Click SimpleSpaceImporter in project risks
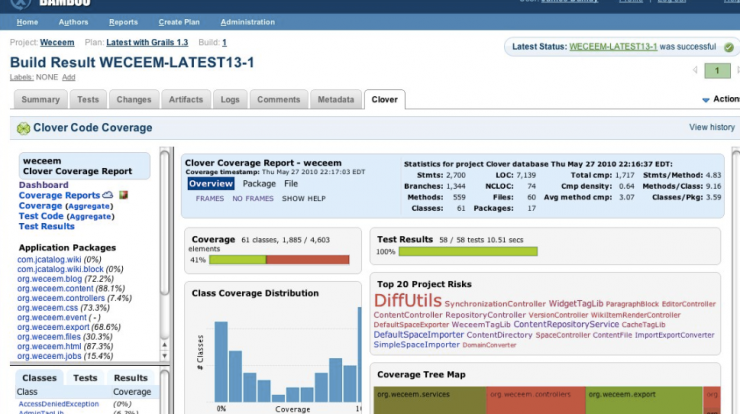Screen dimensions: 740x414 click(x=416, y=345)
